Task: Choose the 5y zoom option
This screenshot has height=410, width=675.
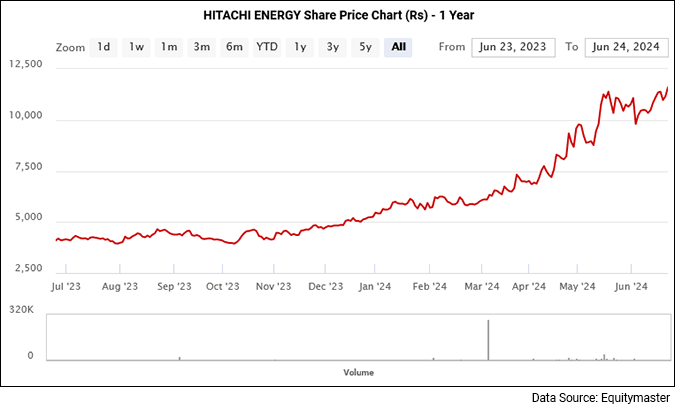Action: tap(365, 47)
